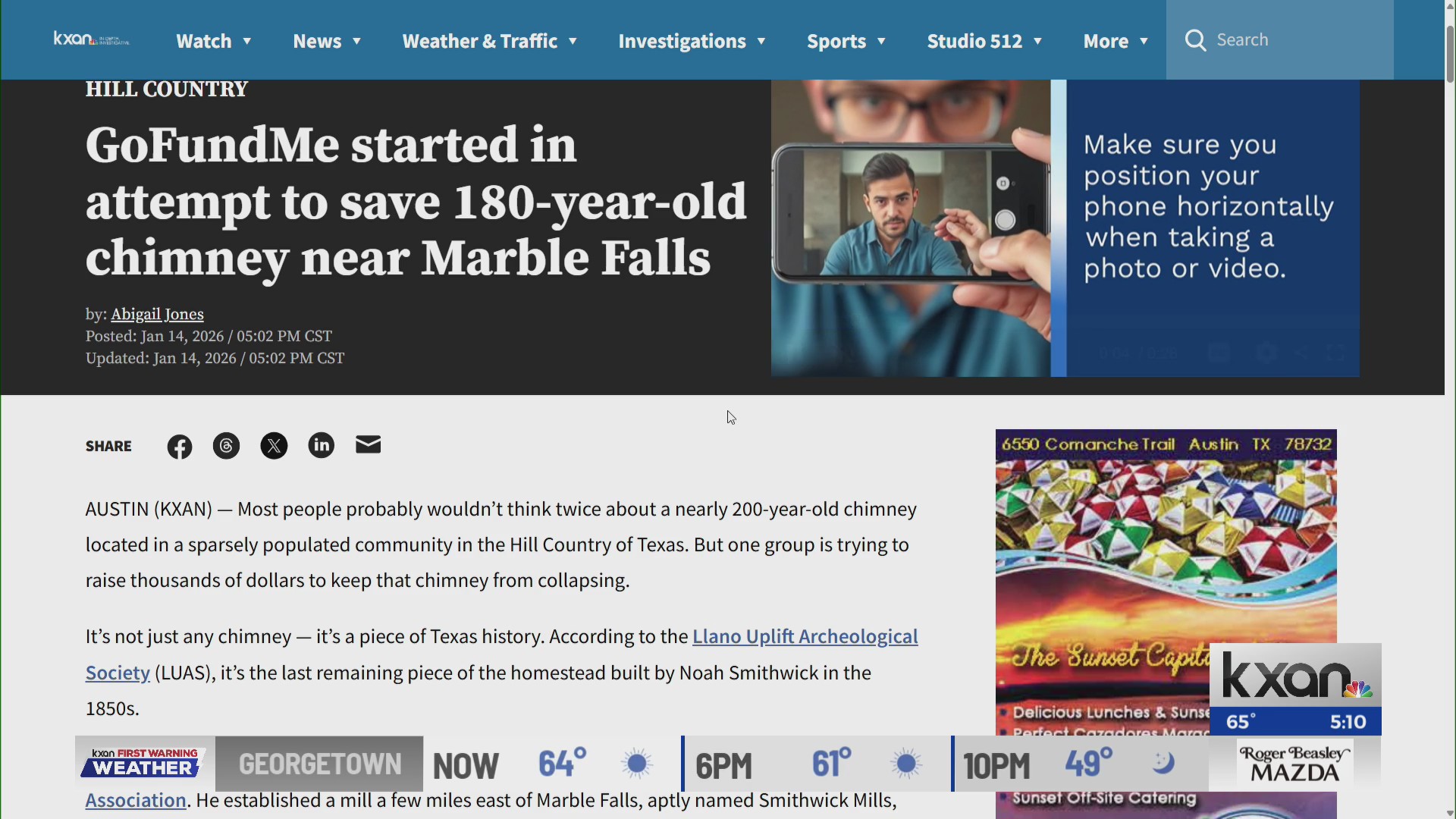Share article via Threads icon
The image size is (1456, 819).
[226, 446]
